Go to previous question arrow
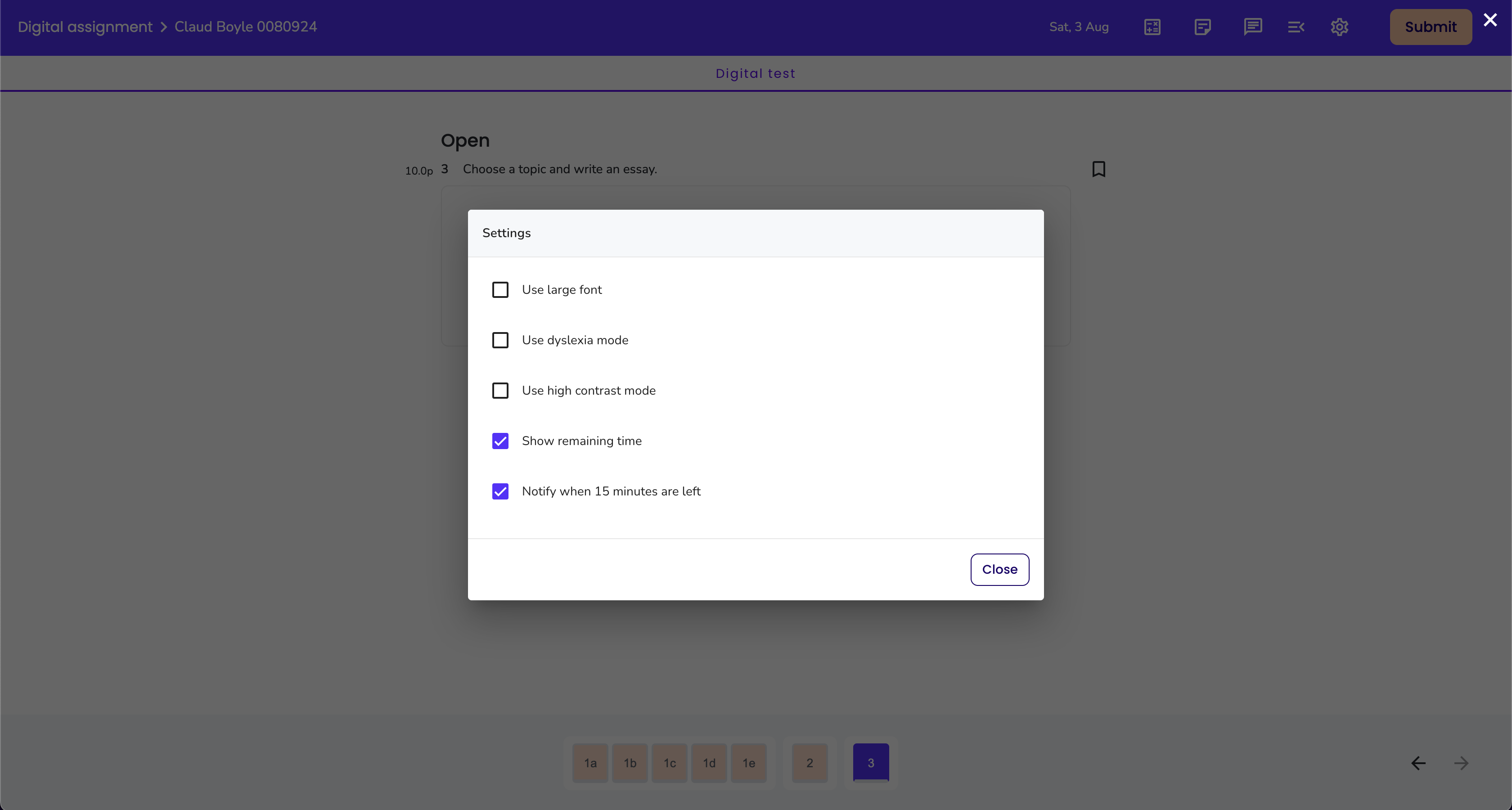 click(1418, 763)
